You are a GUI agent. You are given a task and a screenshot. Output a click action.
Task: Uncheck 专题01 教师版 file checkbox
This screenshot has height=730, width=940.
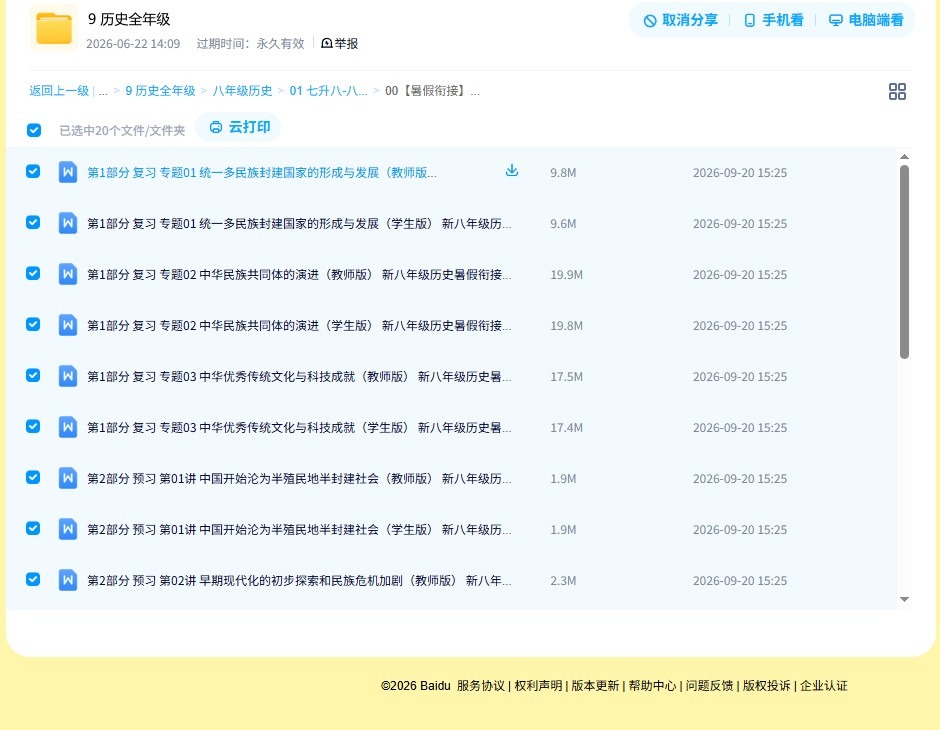pos(33,171)
